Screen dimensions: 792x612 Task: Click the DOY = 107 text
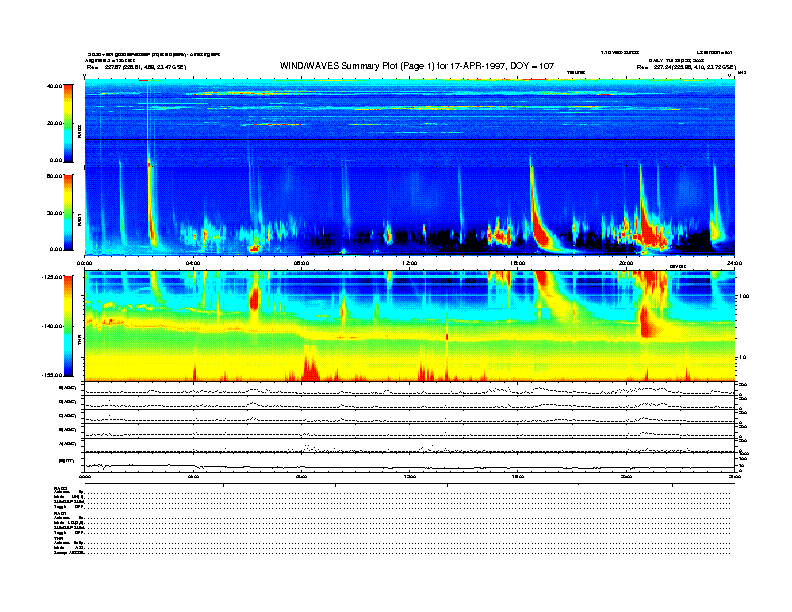pyautogui.click(x=532, y=66)
